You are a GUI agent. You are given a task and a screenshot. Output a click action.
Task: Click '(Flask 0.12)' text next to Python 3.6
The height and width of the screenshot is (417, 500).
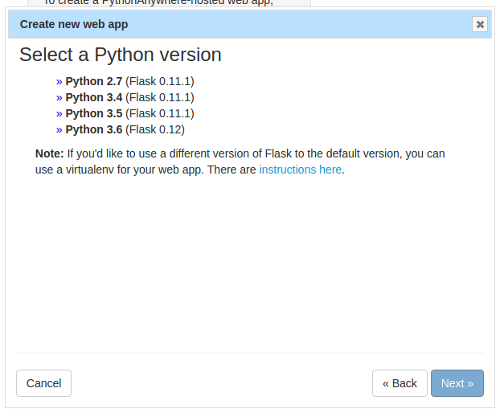155,129
